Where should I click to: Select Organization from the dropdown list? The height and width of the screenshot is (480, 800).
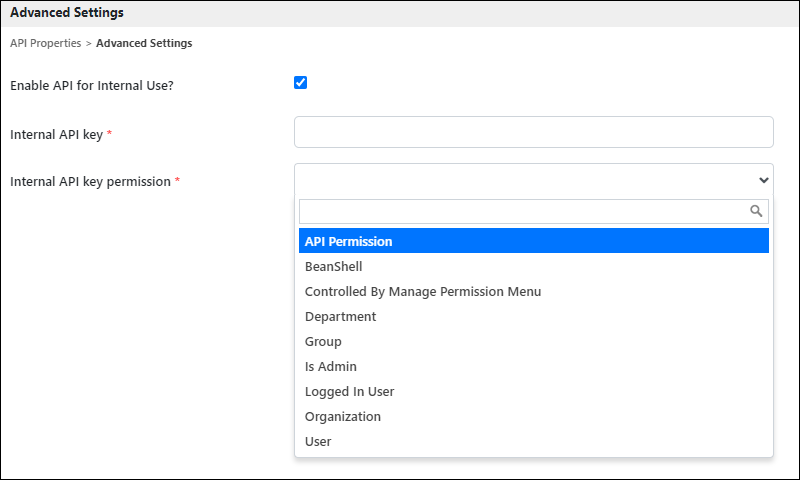click(x=534, y=416)
